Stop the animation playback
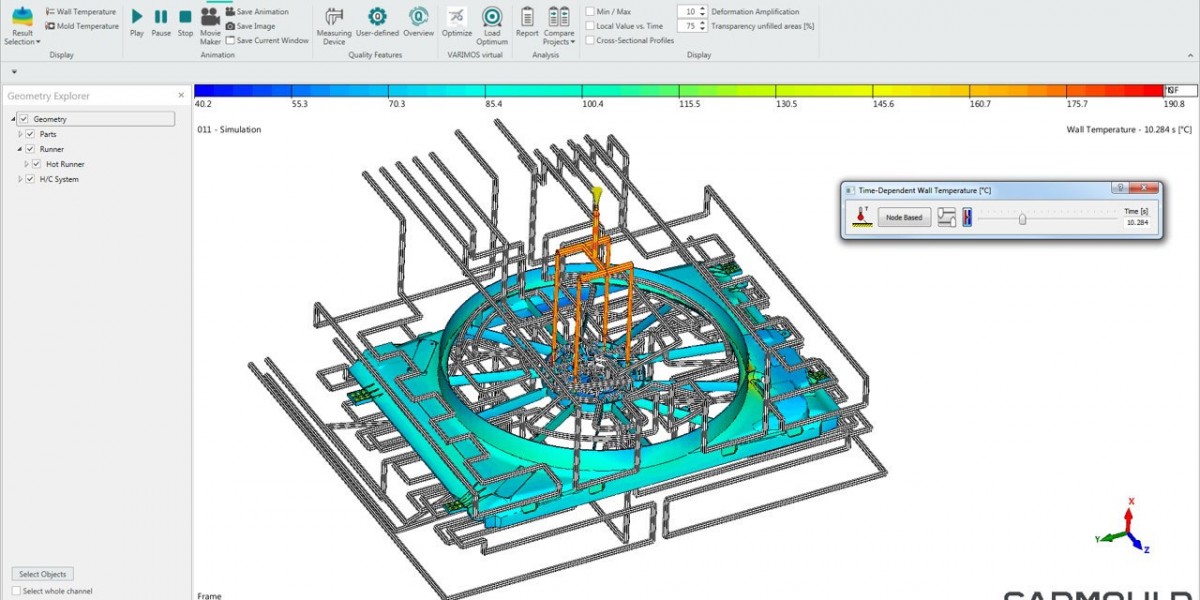The image size is (1200, 600). click(x=185, y=17)
